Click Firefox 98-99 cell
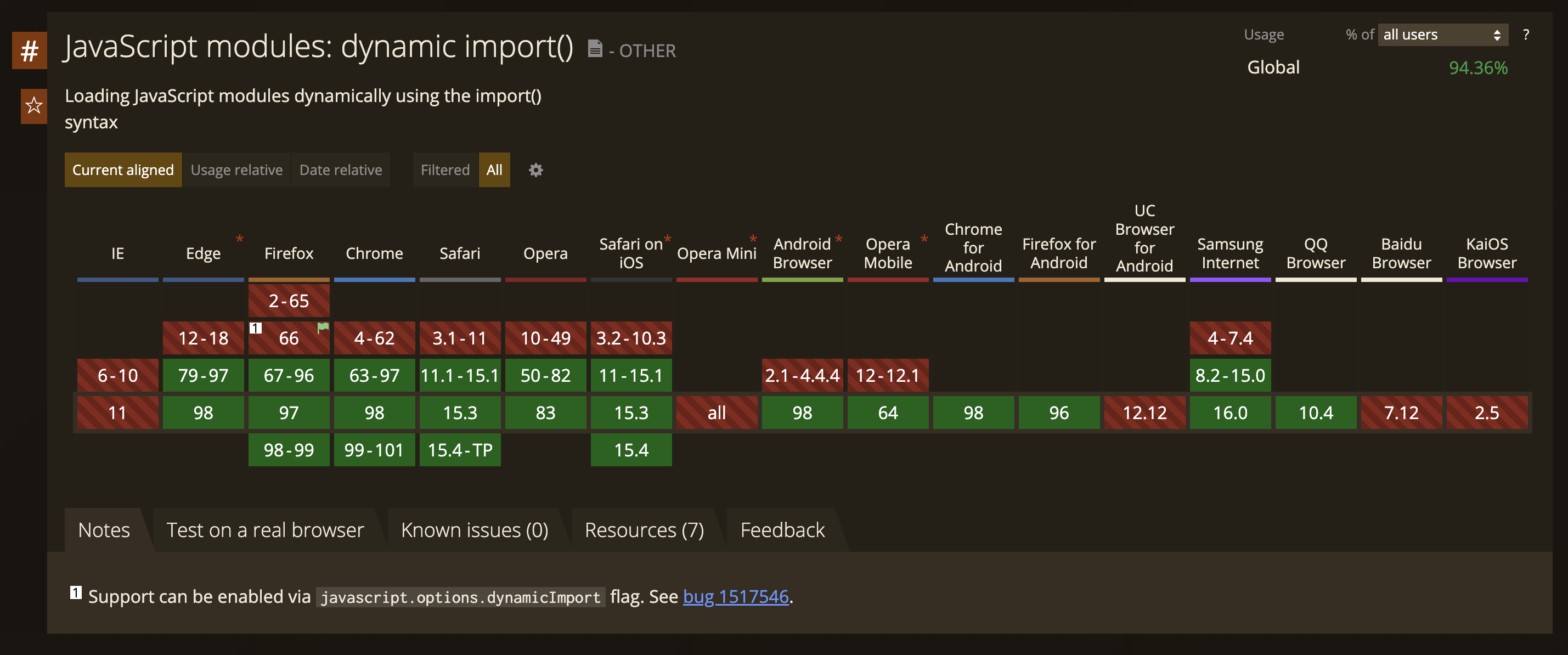This screenshot has width=1568, height=655. coord(289,450)
